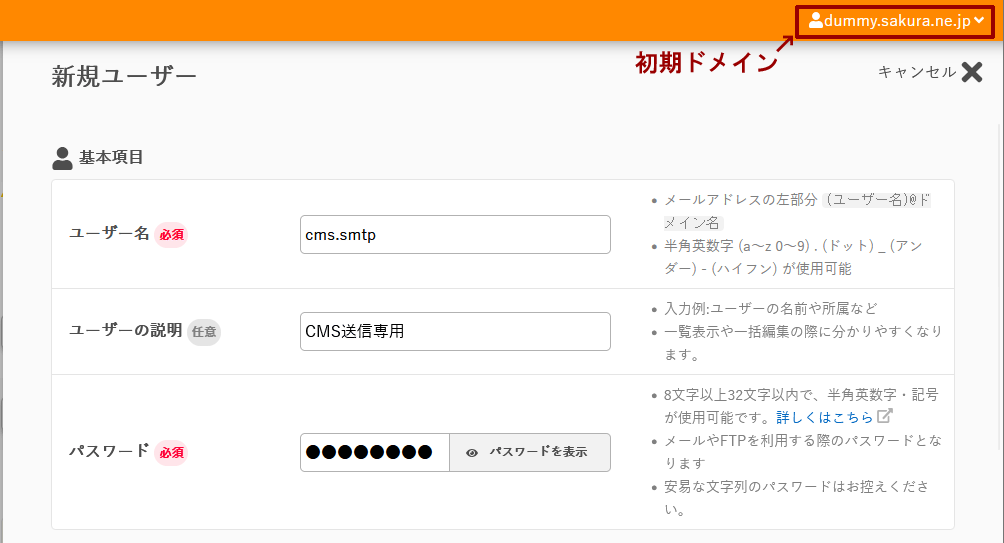The width and height of the screenshot is (1004, 543).
Task: Click the external link icon after 詳しくはこちら
Action: pyautogui.click(x=884, y=416)
